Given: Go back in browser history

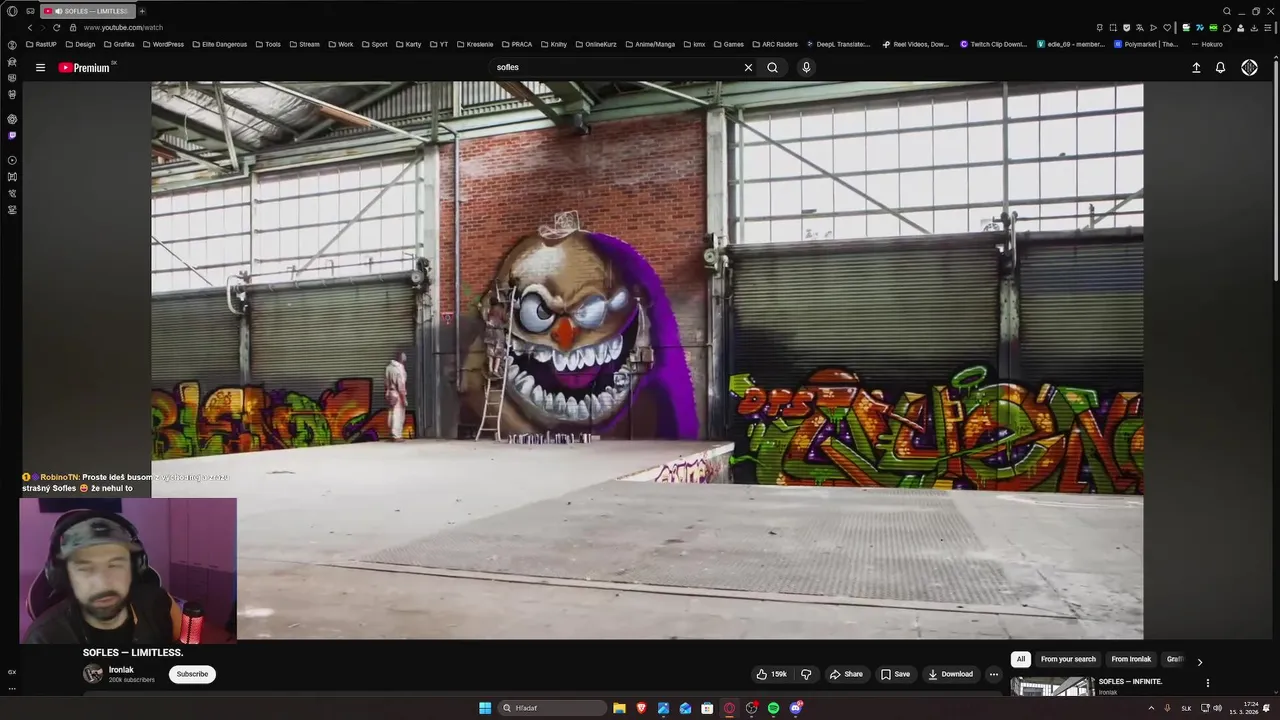Looking at the screenshot, I should point(29,27).
